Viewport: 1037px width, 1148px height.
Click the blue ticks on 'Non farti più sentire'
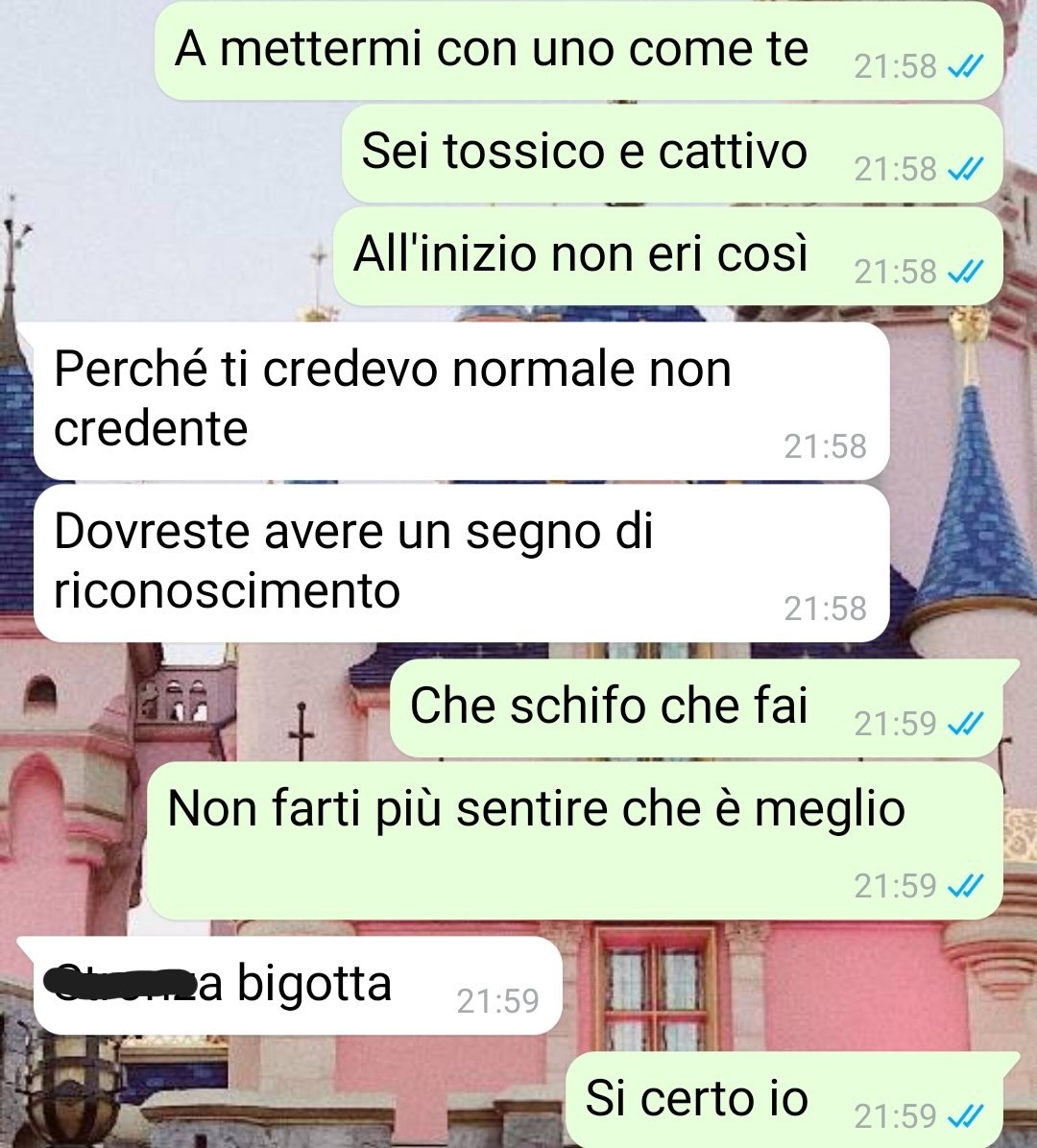tap(964, 887)
